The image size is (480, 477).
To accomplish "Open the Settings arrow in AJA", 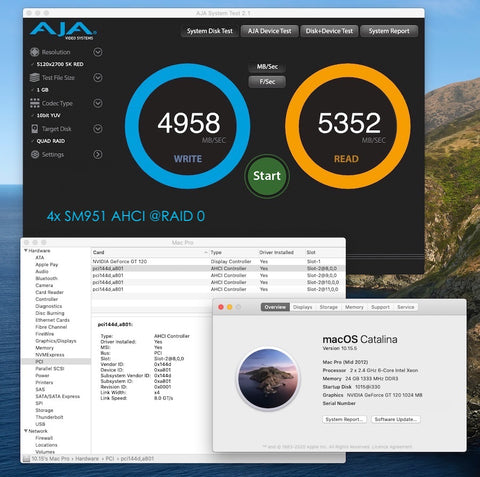I will pyautogui.click(x=98, y=154).
